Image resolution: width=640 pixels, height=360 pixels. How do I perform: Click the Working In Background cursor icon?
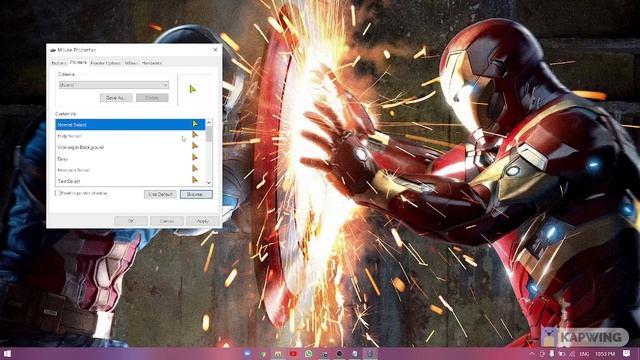coord(195,146)
